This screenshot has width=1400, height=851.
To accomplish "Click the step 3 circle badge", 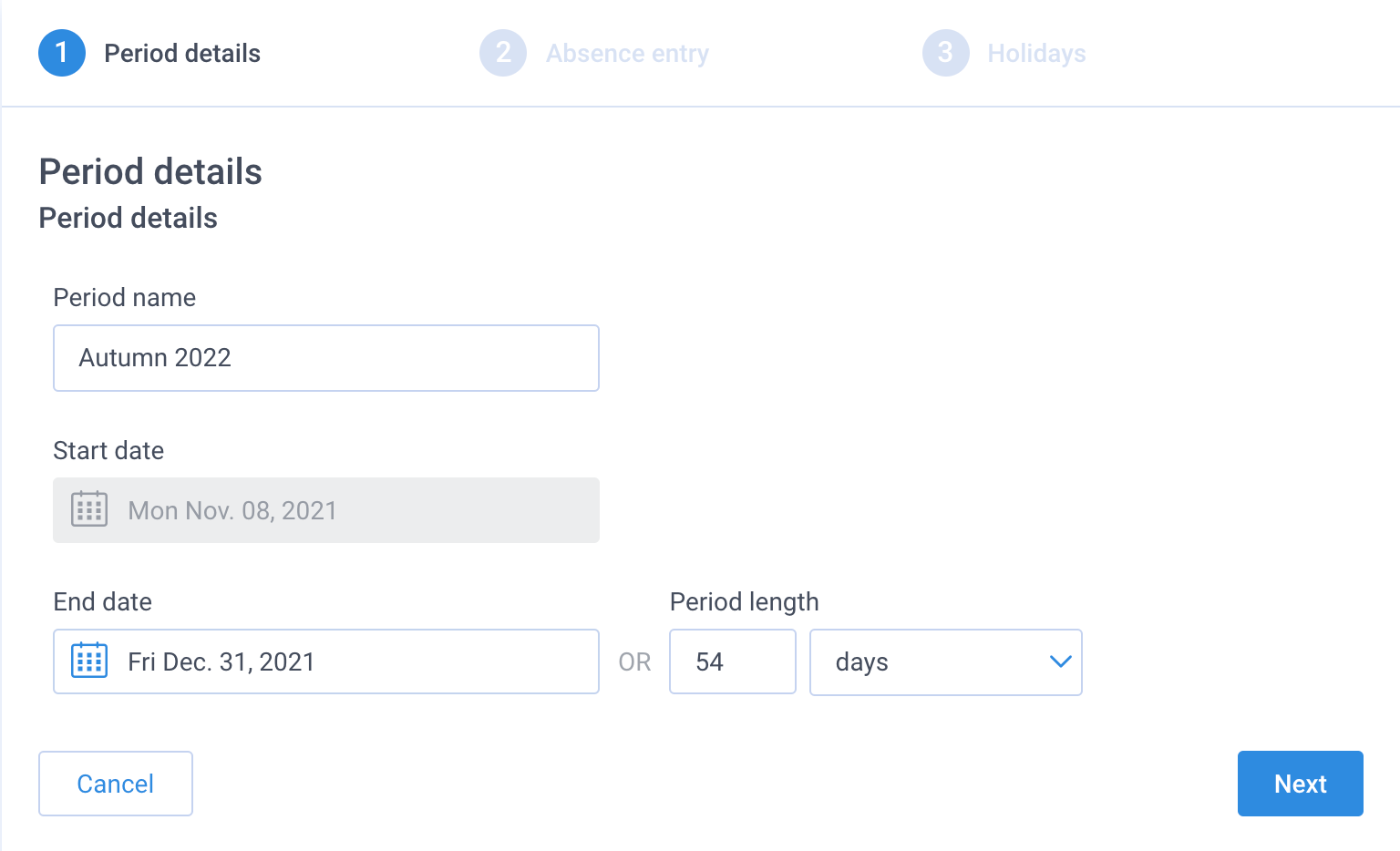I will coord(946,53).
